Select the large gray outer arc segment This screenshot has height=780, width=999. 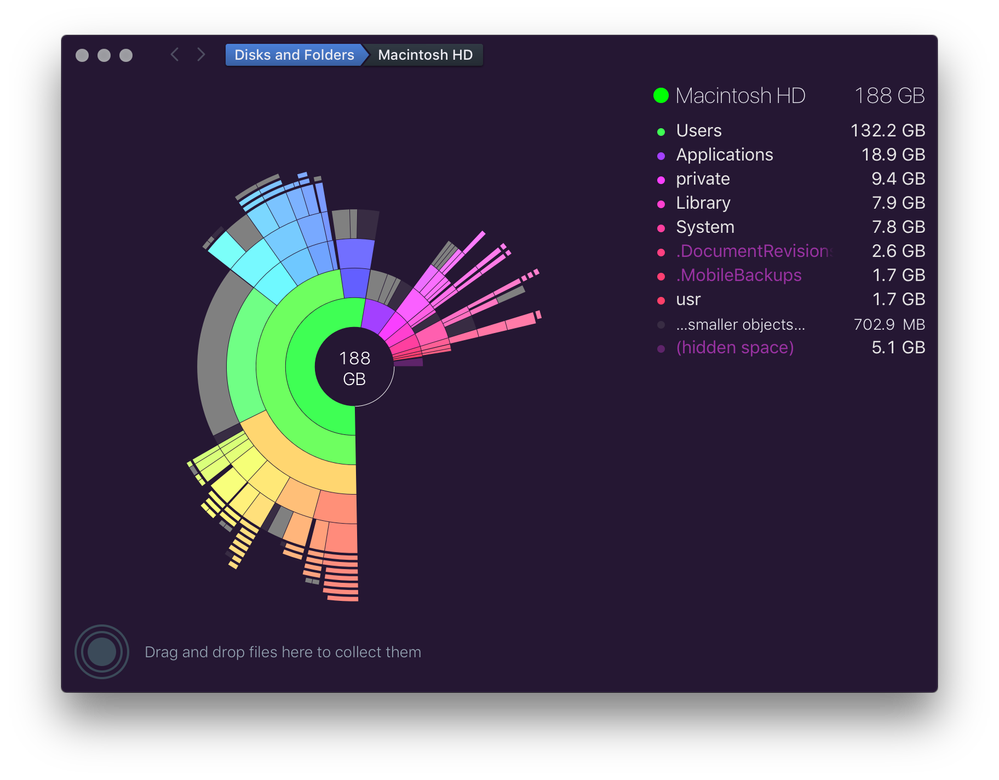click(213, 357)
